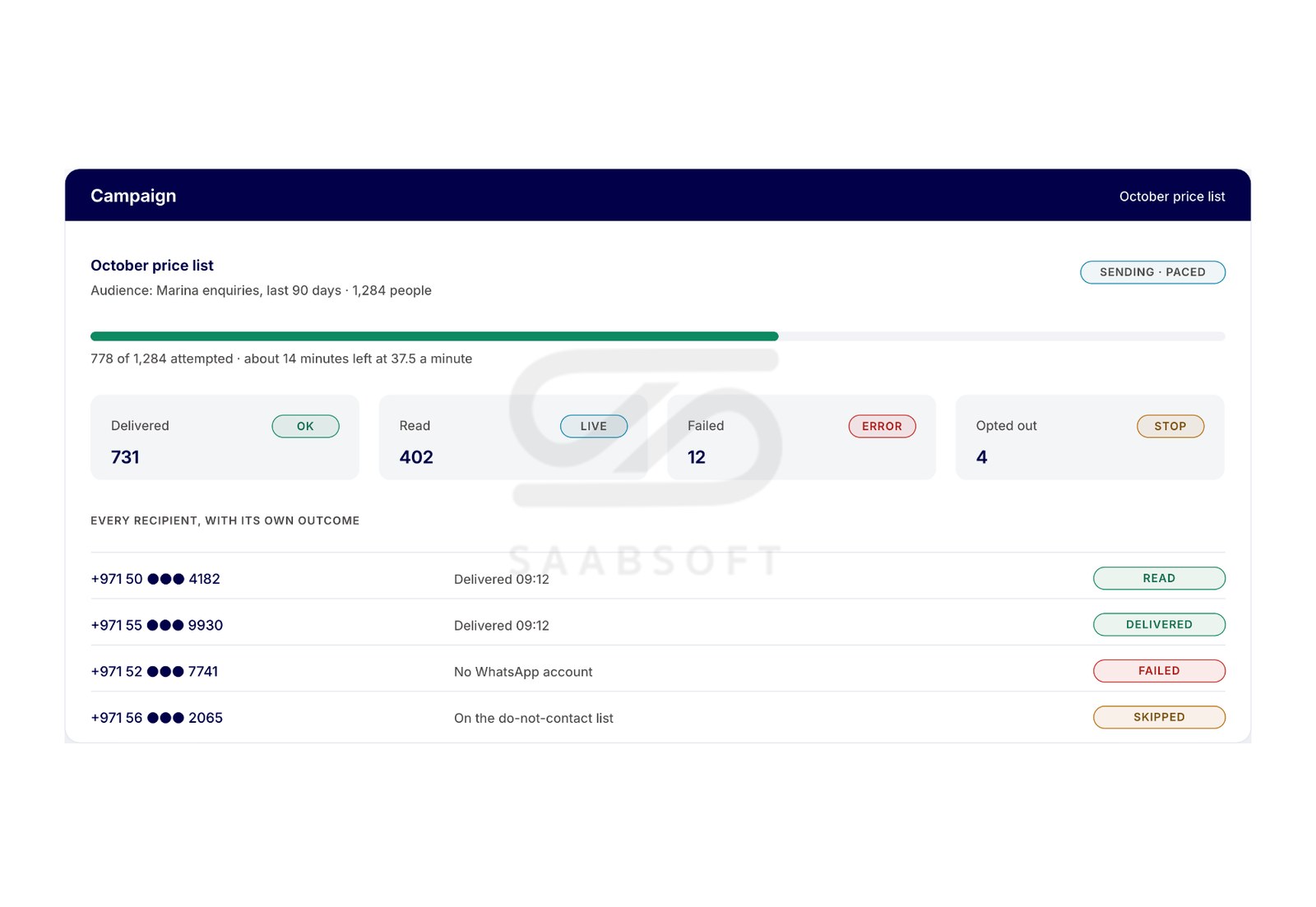Image resolution: width=1316 pixels, height=907 pixels.
Task: Click 'October price list' in header bar
Action: point(1172,197)
